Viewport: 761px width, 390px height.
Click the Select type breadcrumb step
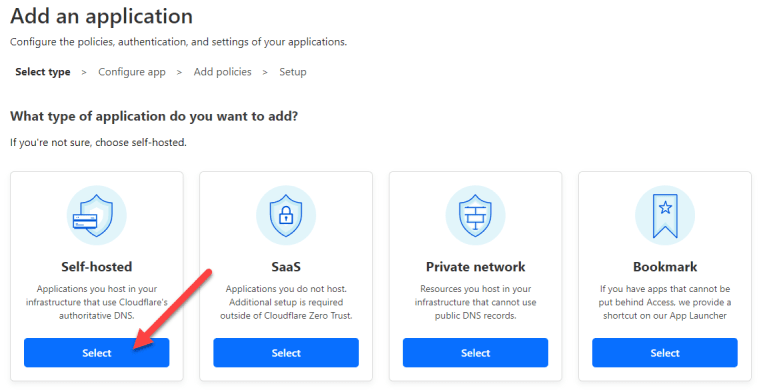tap(43, 72)
